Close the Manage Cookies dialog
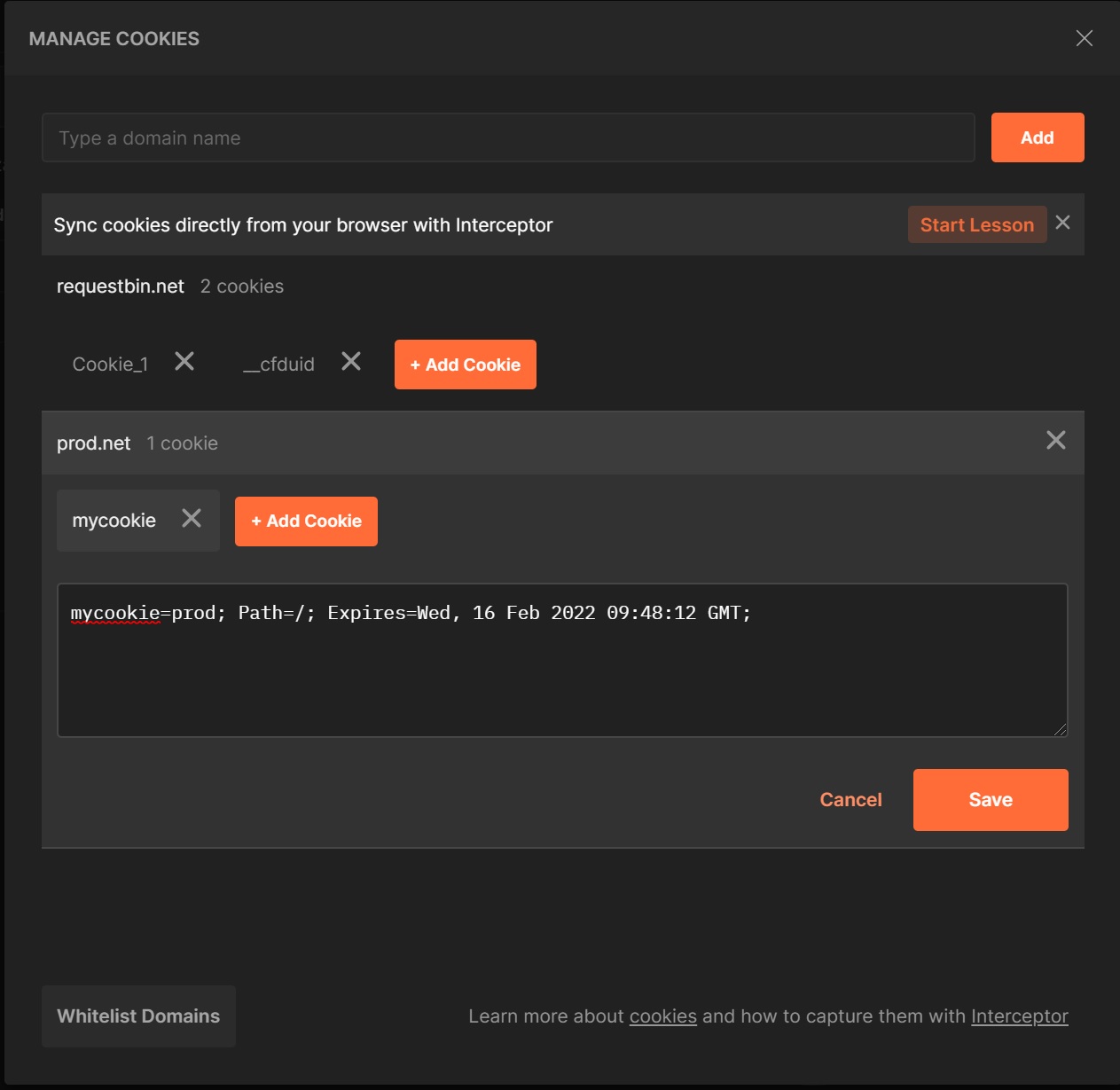Viewport: 1120px width, 1090px height. point(1084,38)
